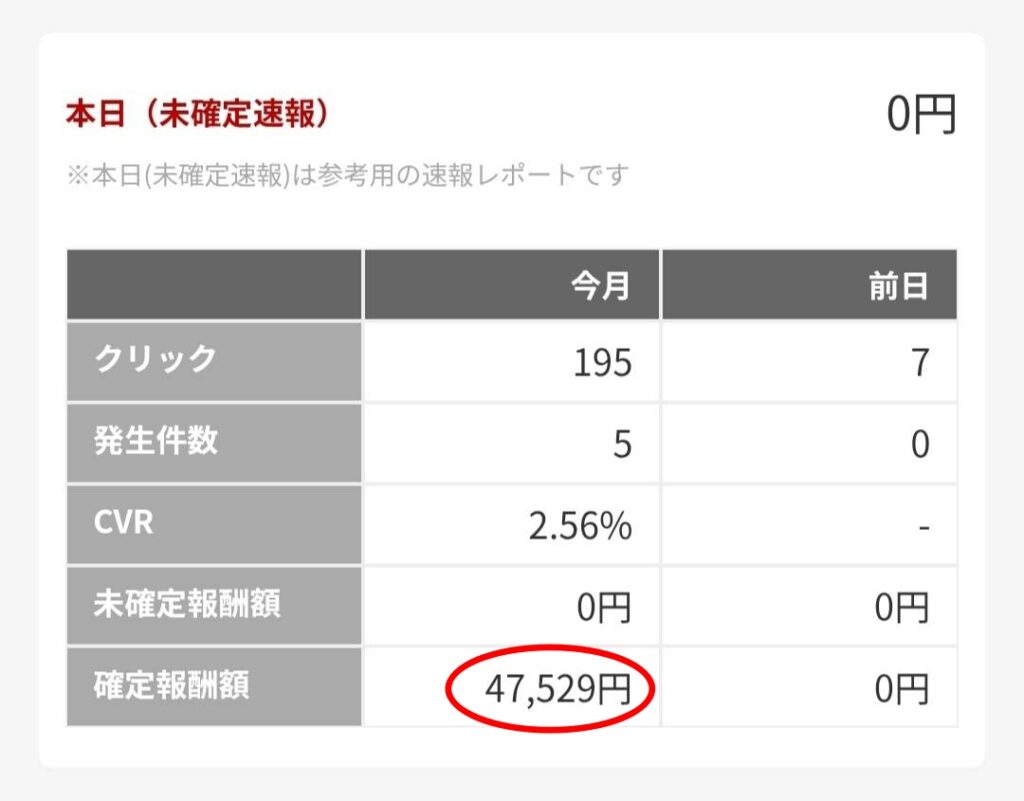The height and width of the screenshot is (801, 1024).
Task: Click the 今月 column header
Action: [x=600, y=286]
